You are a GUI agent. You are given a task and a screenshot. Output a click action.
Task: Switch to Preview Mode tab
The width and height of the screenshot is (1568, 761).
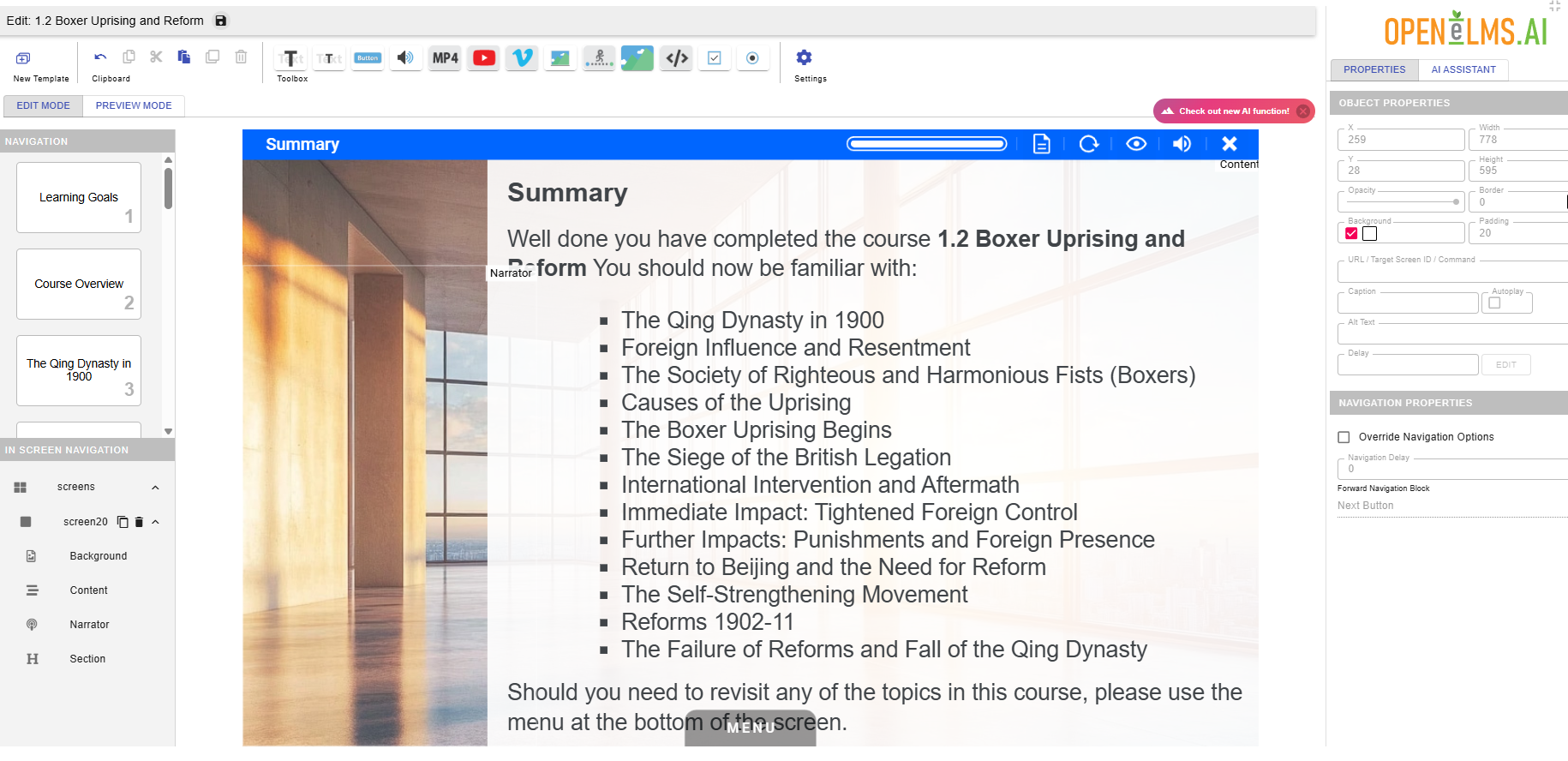tap(134, 105)
